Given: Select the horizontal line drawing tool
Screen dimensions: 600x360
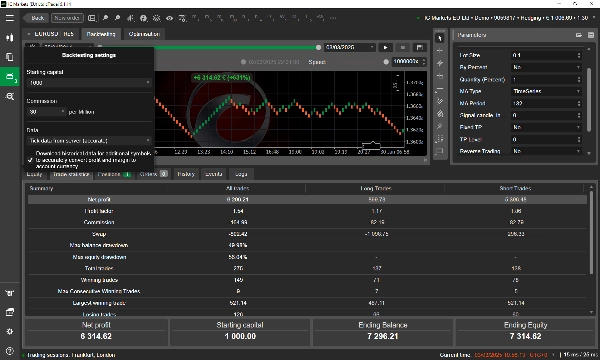Looking at the screenshot, I should pos(440,76).
